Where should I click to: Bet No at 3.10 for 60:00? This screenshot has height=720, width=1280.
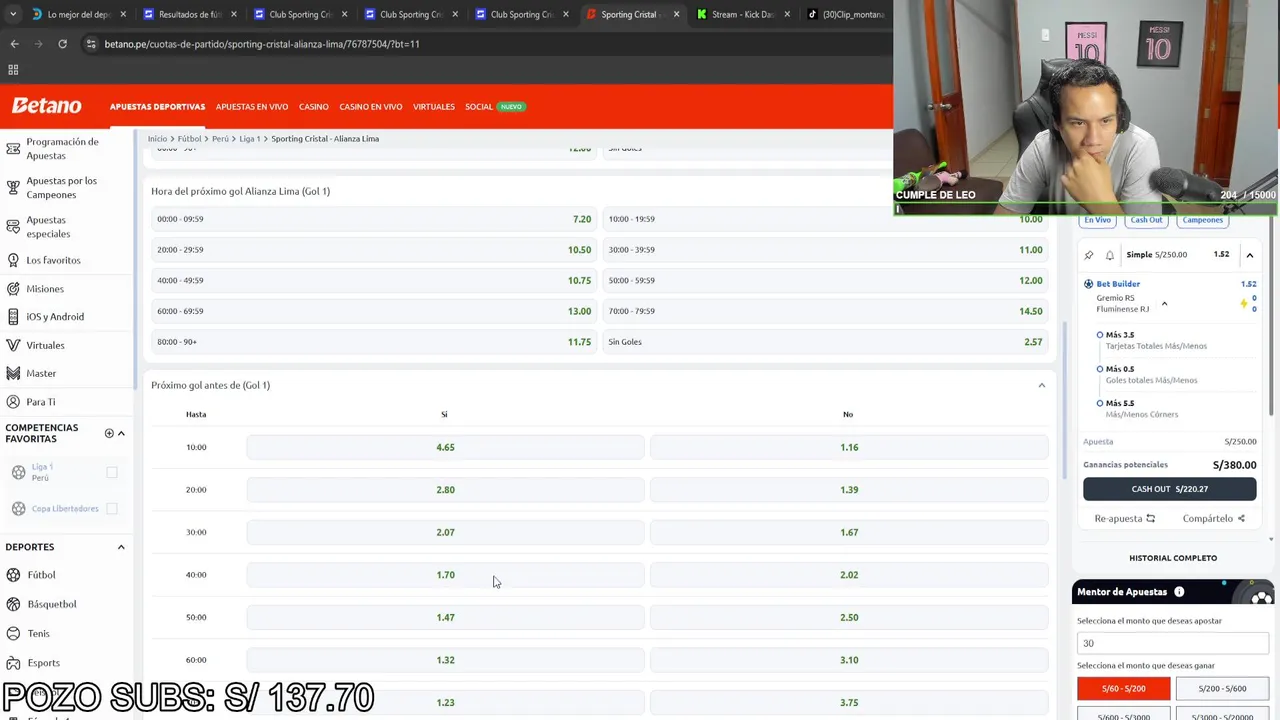(x=849, y=660)
